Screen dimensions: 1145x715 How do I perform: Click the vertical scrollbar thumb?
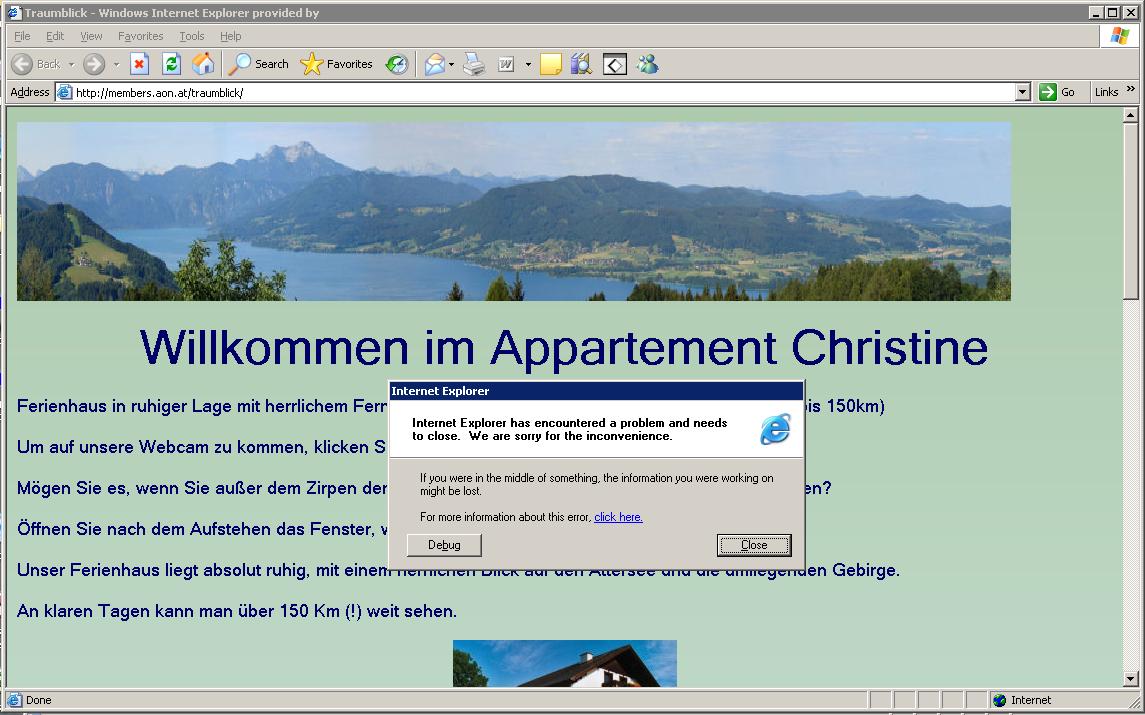click(x=1130, y=212)
